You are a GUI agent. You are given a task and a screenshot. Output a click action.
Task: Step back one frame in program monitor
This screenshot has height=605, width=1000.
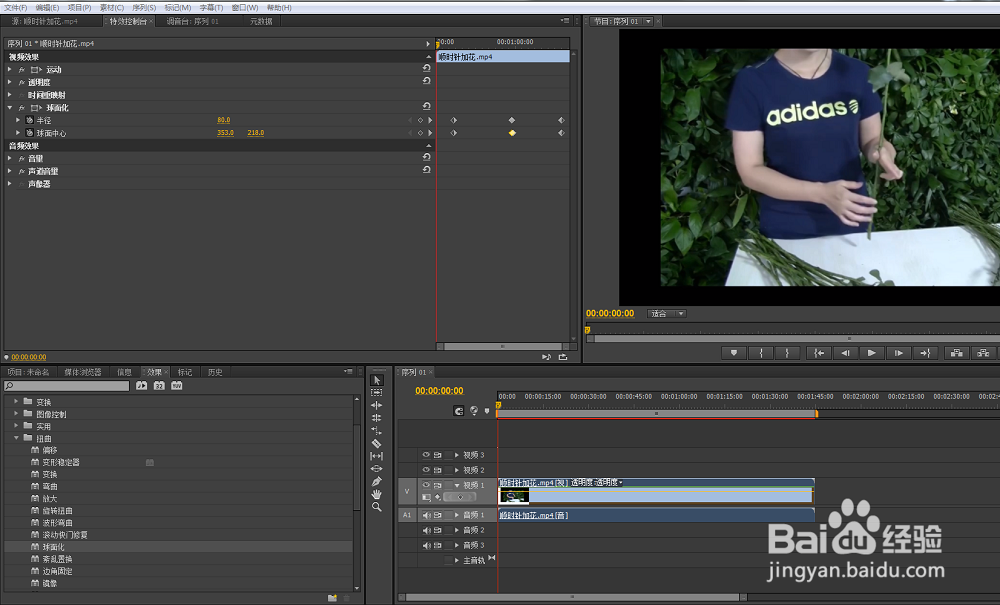tap(845, 353)
